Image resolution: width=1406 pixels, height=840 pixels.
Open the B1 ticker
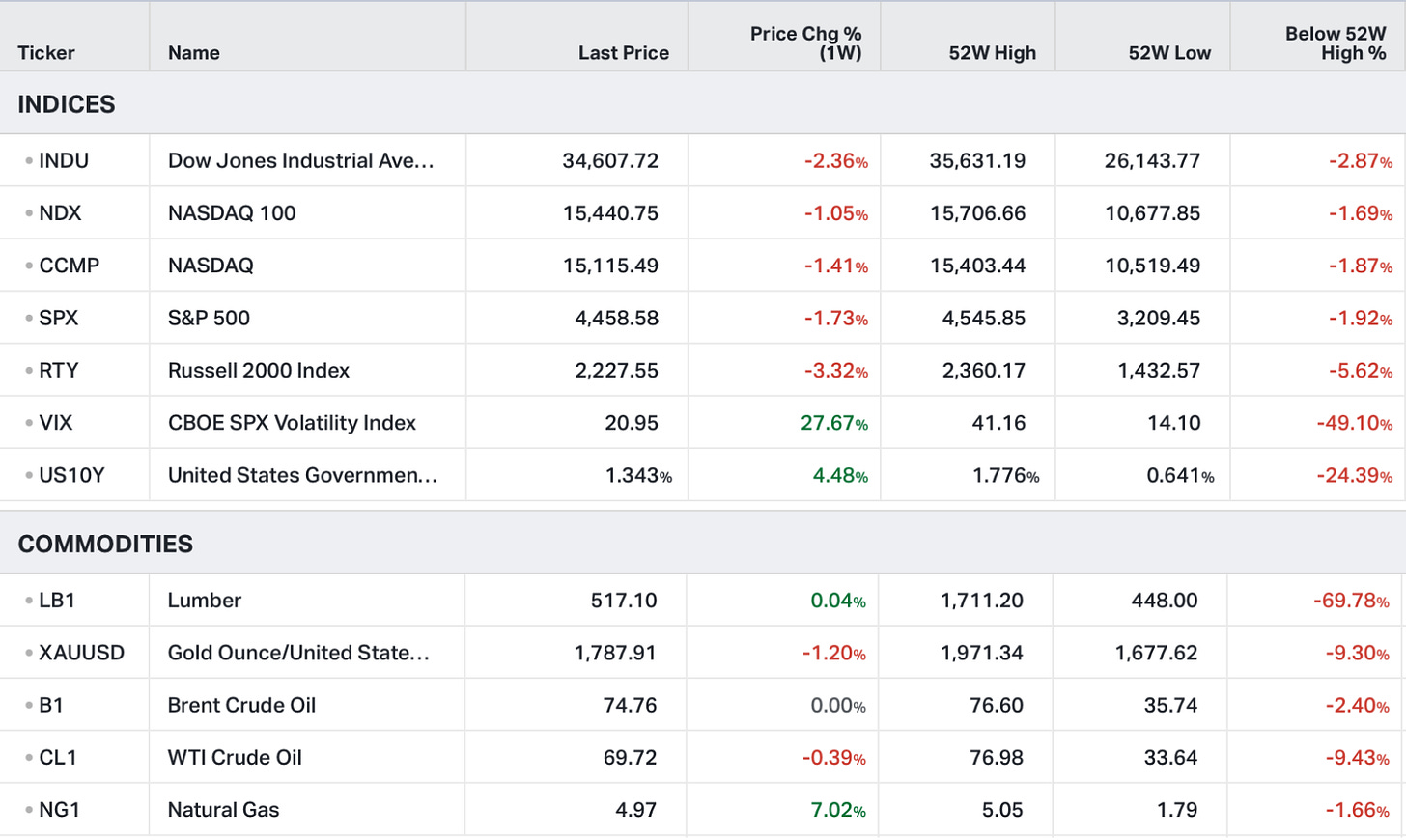(51, 705)
